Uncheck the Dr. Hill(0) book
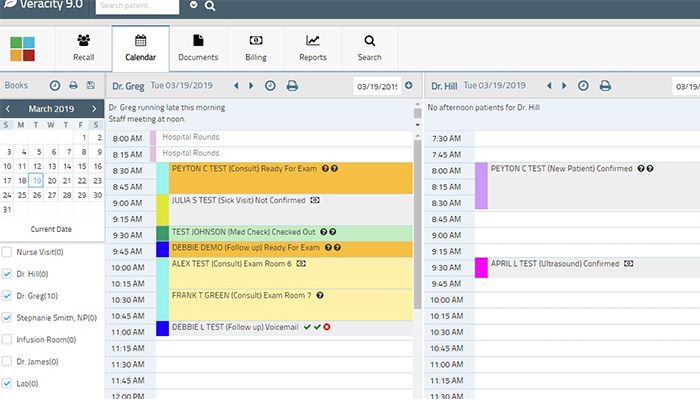Viewport: 700px width, 400px height. (7, 274)
